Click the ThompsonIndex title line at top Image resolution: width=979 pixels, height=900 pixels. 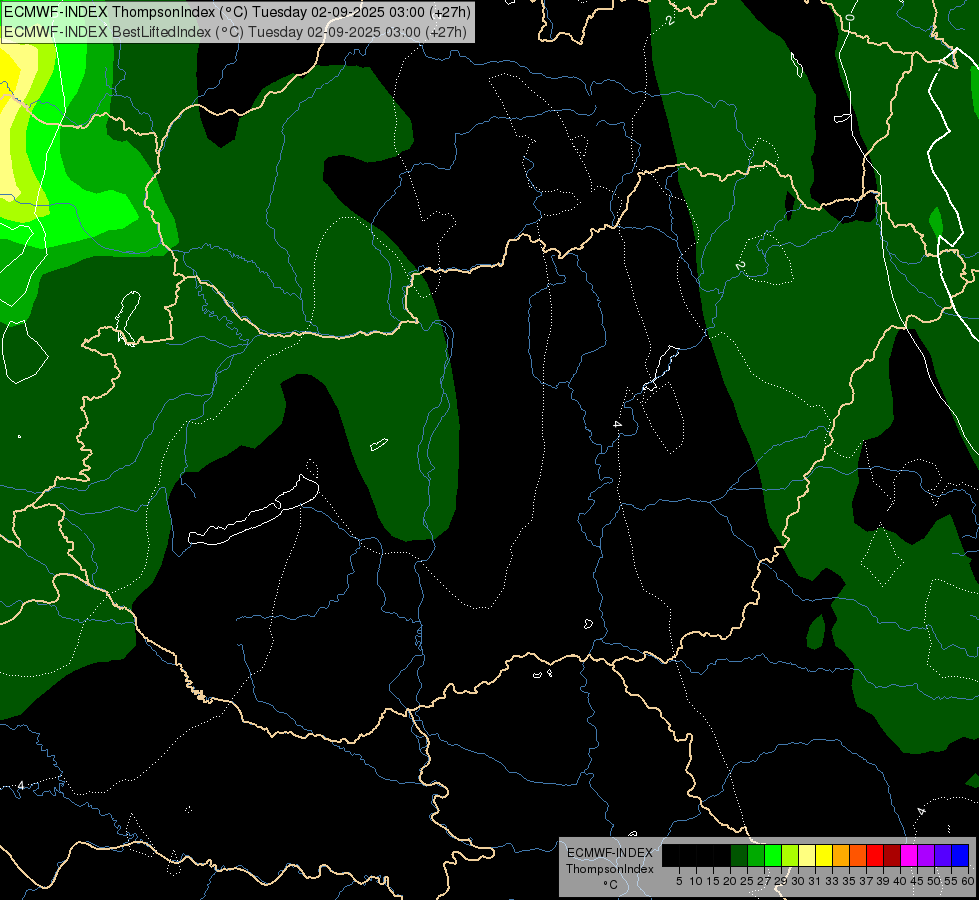[x=237, y=11]
